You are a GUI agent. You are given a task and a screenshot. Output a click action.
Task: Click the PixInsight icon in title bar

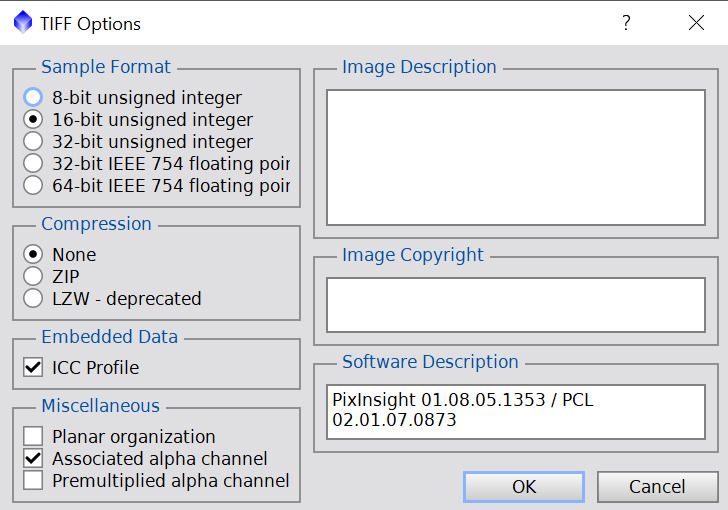pyautogui.click(x=23, y=22)
